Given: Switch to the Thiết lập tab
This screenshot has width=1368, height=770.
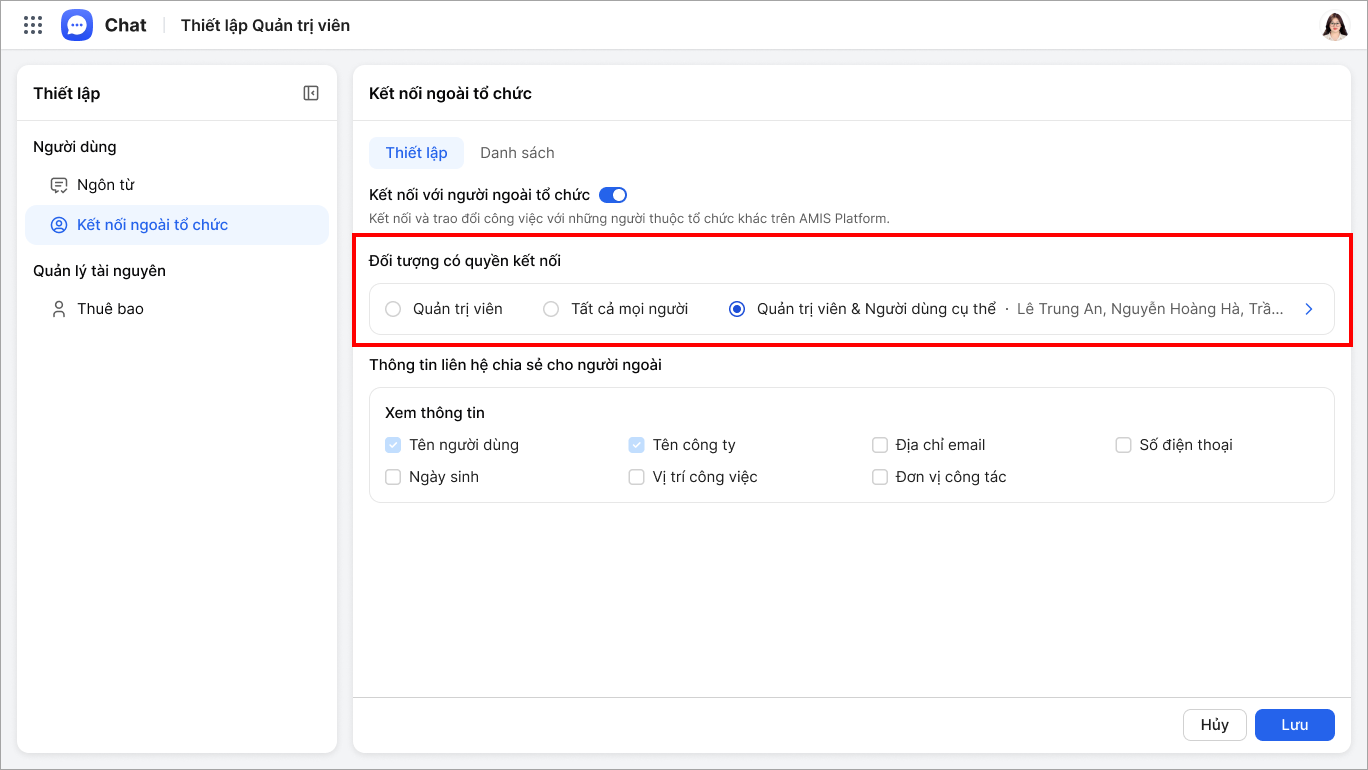Looking at the screenshot, I should point(416,153).
